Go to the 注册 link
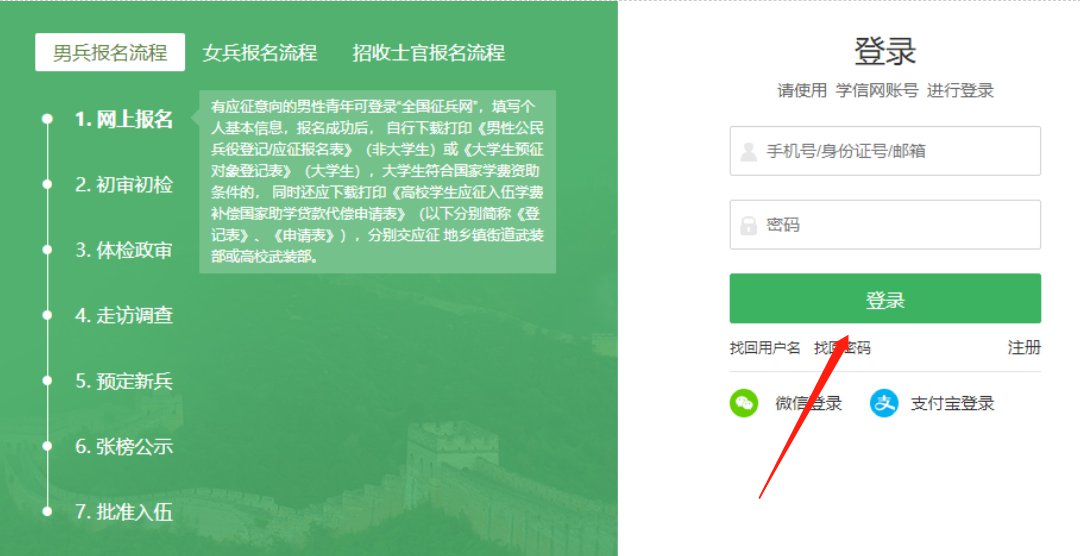The height and width of the screenshot is (556, 1080). click(x=1024, y=348)
